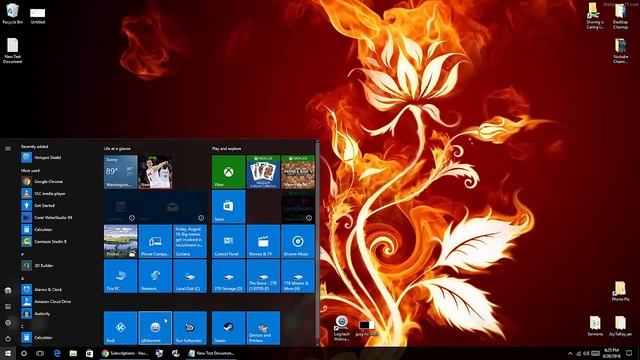640x360 pixels.
Task: Open Local Disk (C:) tile
Action: 190,276
